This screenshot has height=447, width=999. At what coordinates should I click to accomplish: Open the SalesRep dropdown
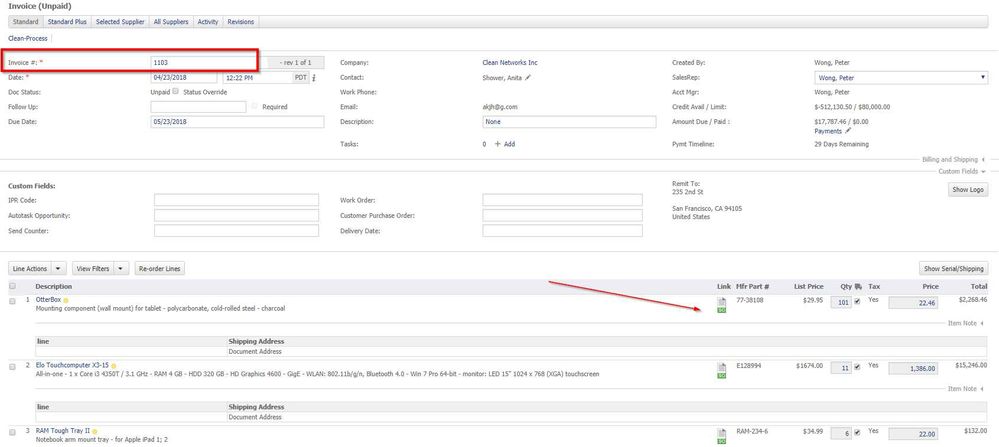pyautogui.click(x=901, y=77)
